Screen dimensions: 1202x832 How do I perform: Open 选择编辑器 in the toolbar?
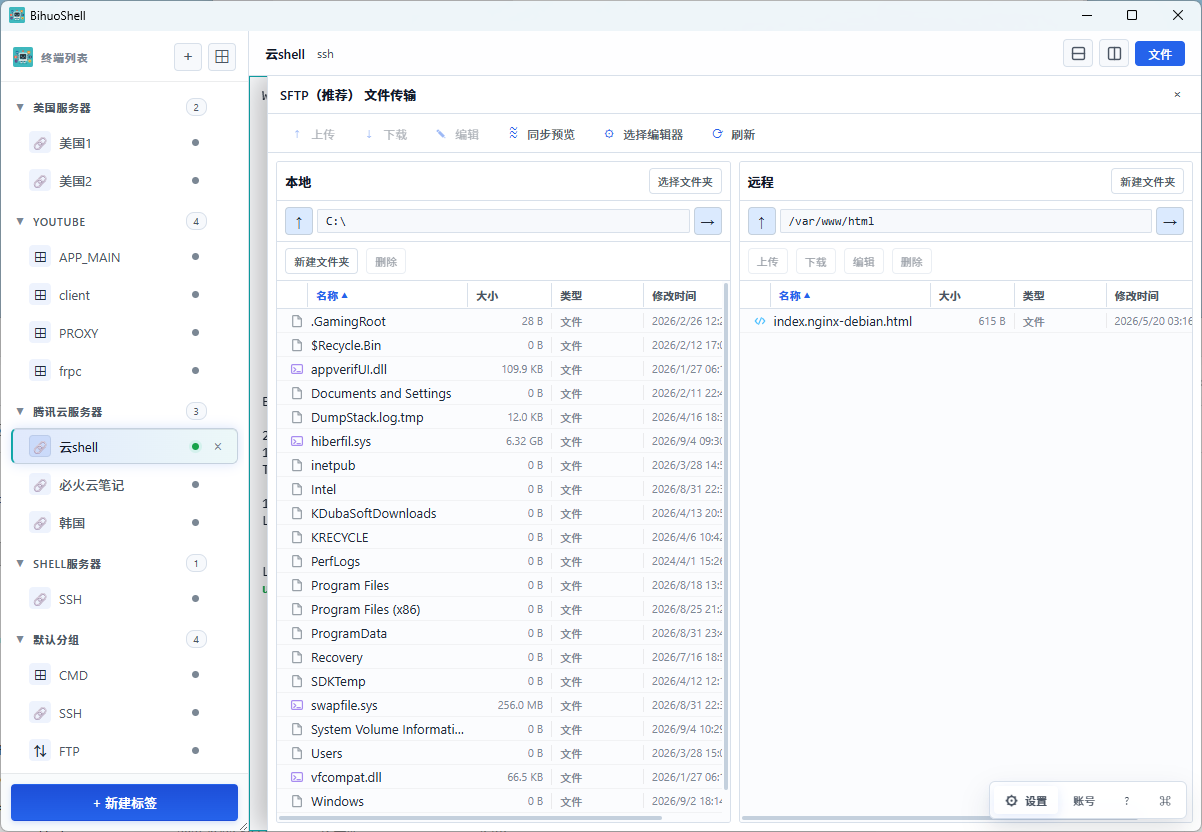click(643, 134)
